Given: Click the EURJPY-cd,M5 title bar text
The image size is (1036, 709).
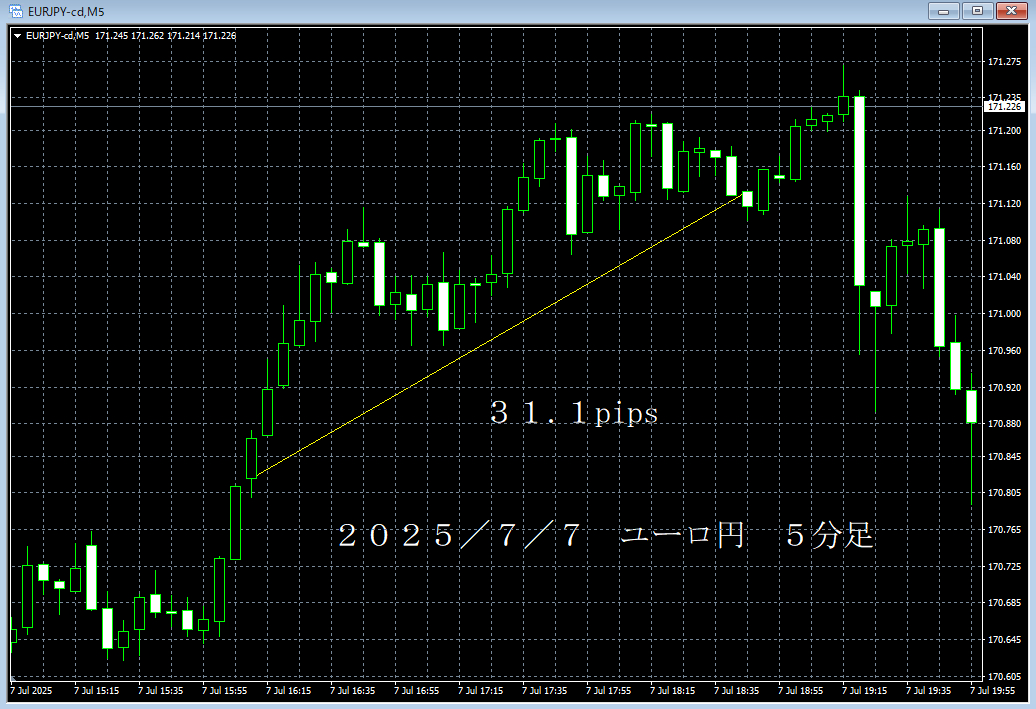Looking at the screenshot, I should click(66, 11).
